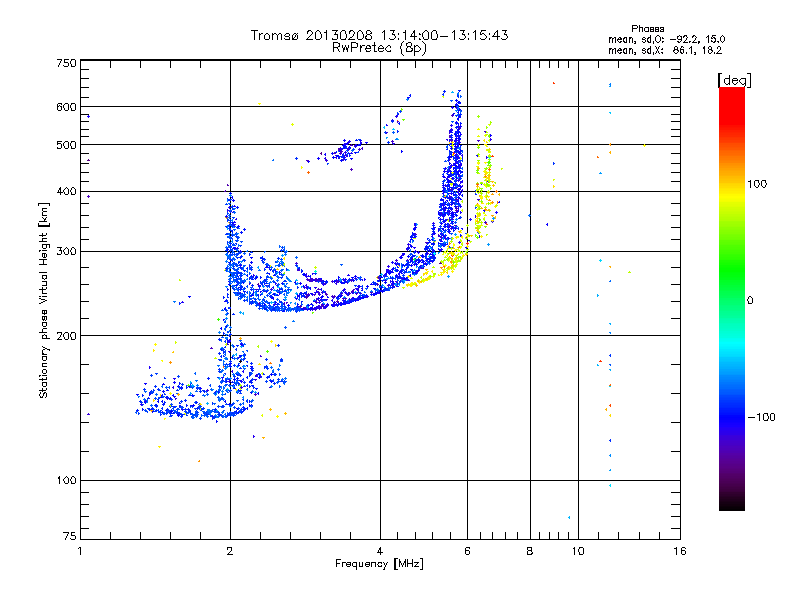Click the y-axis tick label '600'

pyautogui.click(x=67, y=107)
